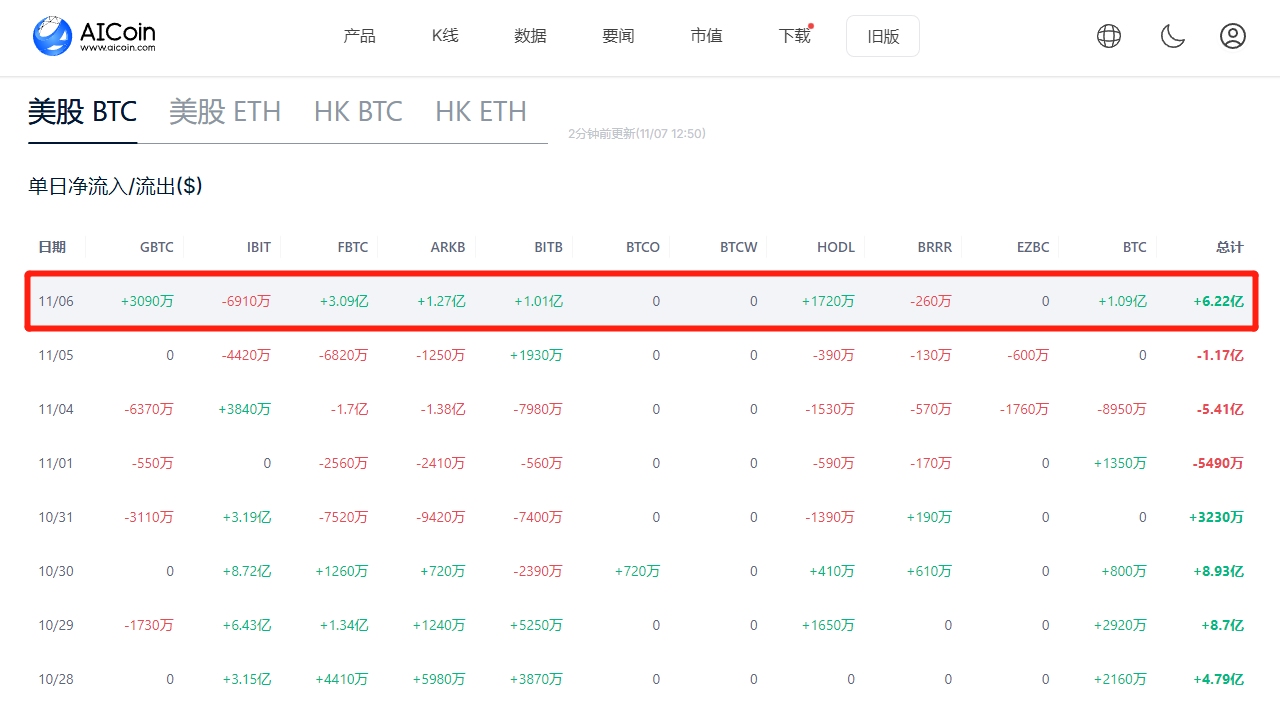
Task: Open the 下载 menu
Action: [x=793, y=35]
